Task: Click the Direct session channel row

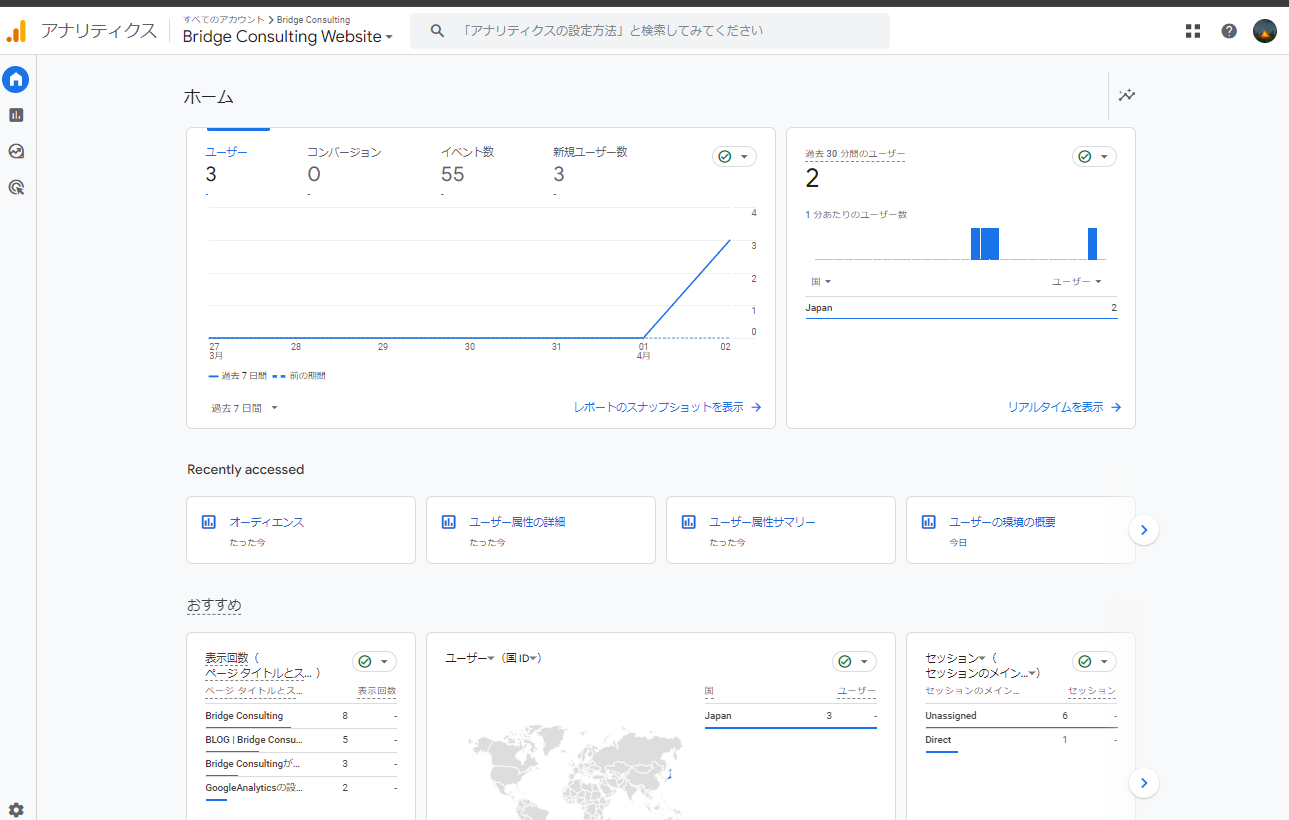Action: coord(1021,740)
